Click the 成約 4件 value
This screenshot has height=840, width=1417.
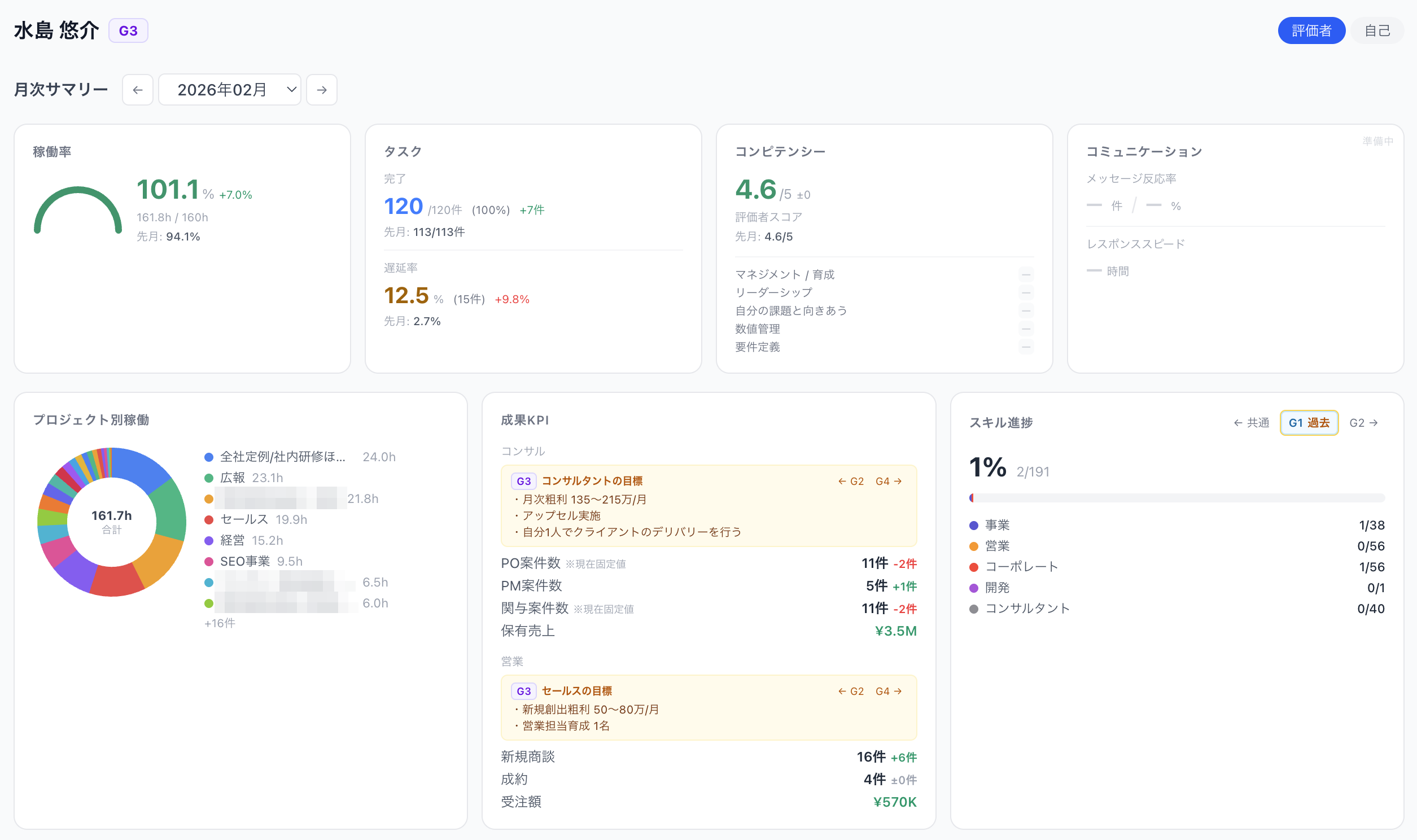click(874, 780)
